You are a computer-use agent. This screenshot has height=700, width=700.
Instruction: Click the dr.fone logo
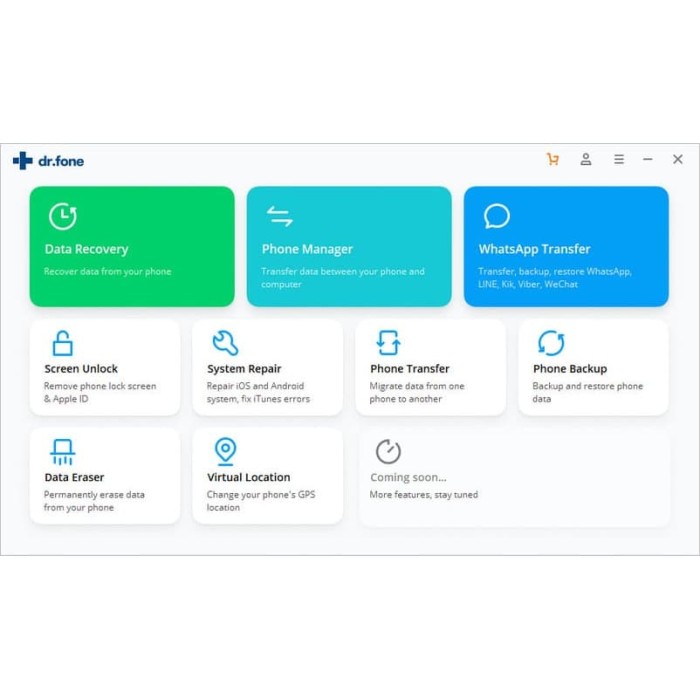pos(48,161)
